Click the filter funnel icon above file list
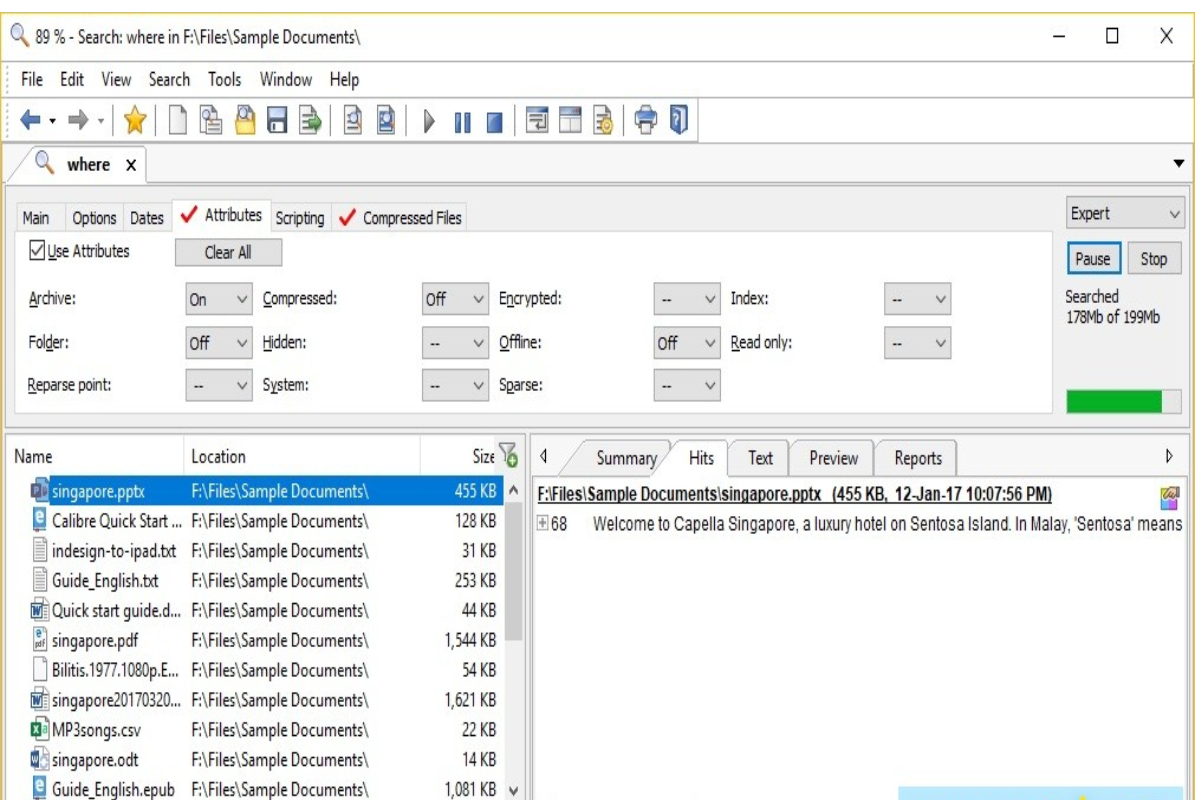1200x800 pixels. click(508, 455)
